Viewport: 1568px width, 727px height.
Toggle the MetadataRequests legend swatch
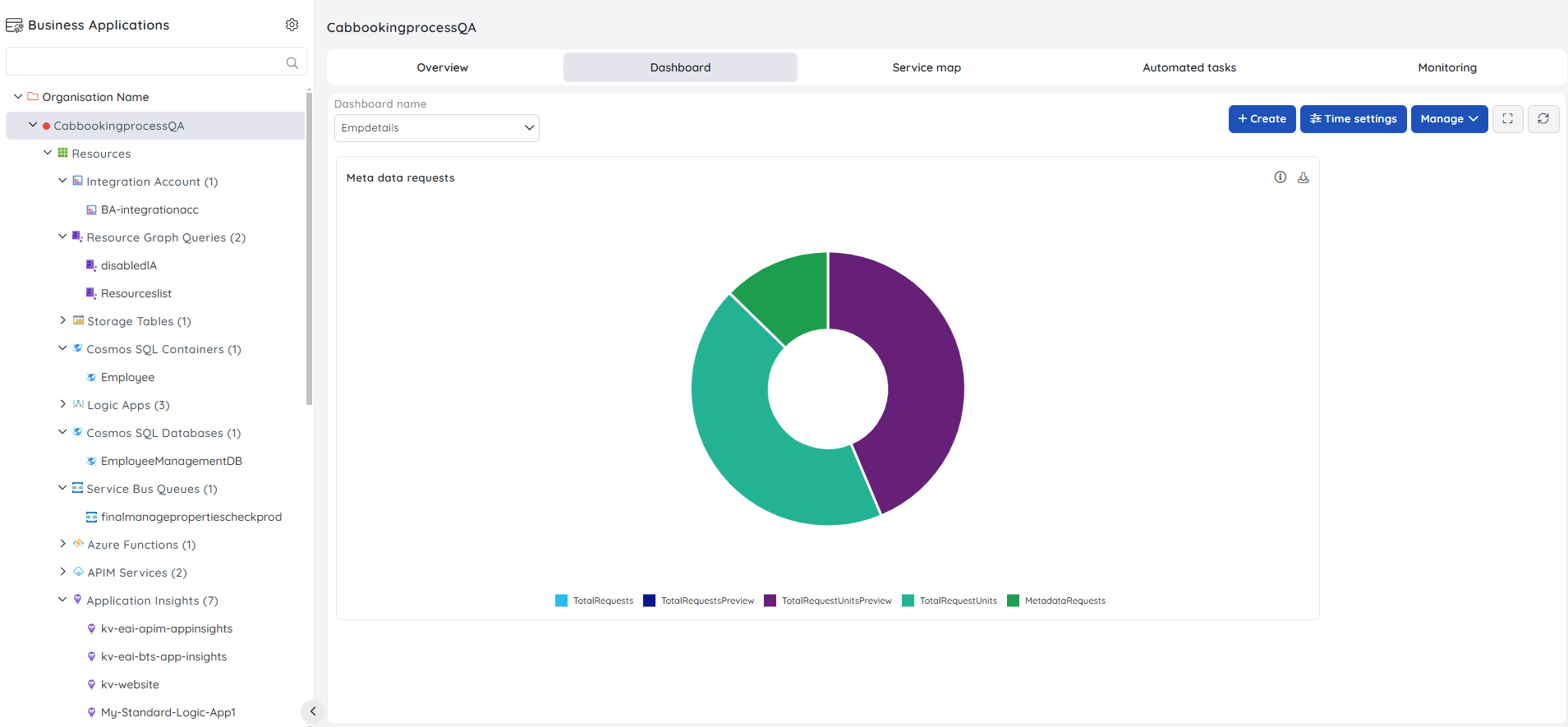1014,600
